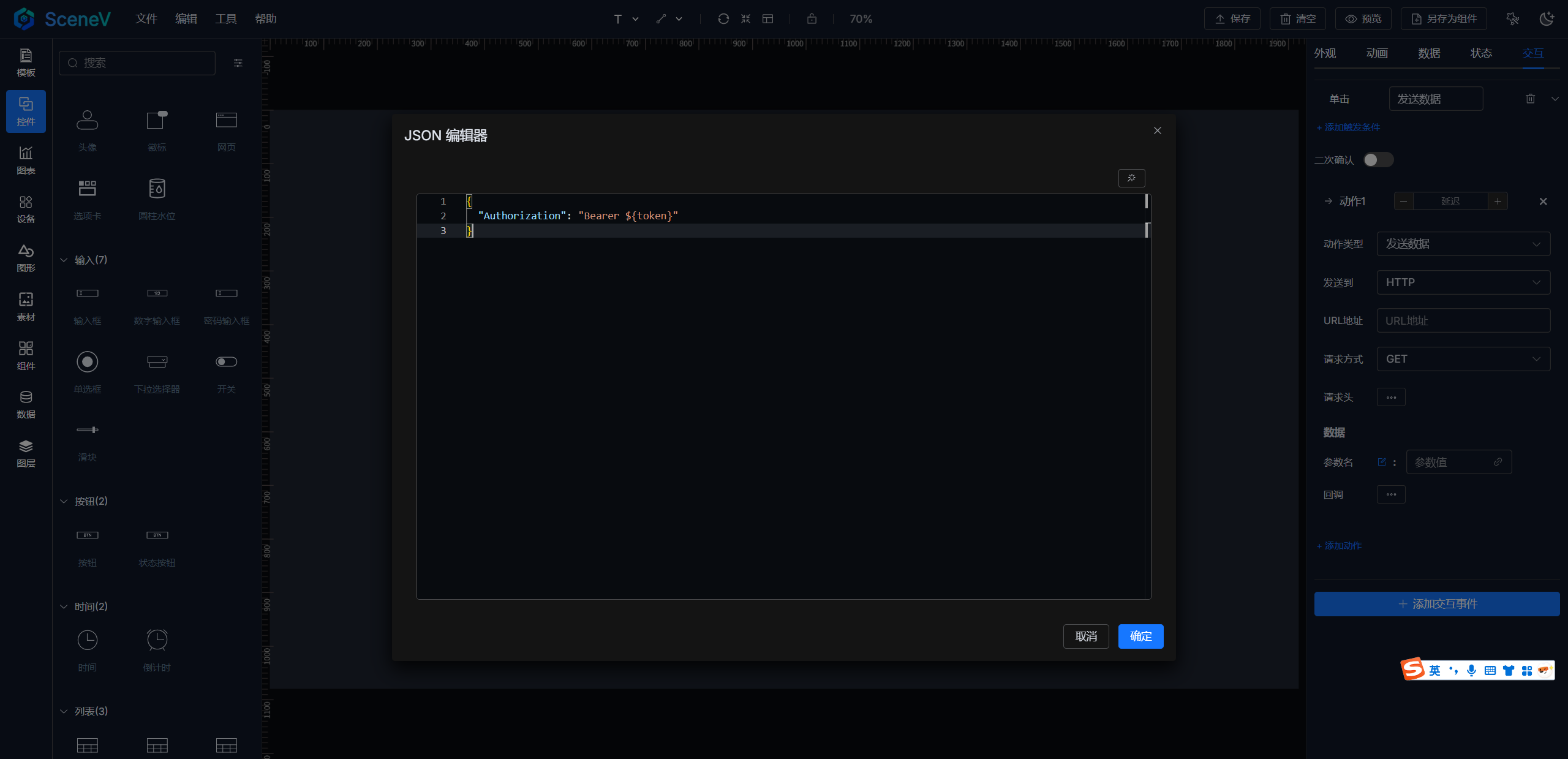Click the 添加触发条件 link
The width and height of the screenshot is (1568, 759).
[x=1349, y=127]
